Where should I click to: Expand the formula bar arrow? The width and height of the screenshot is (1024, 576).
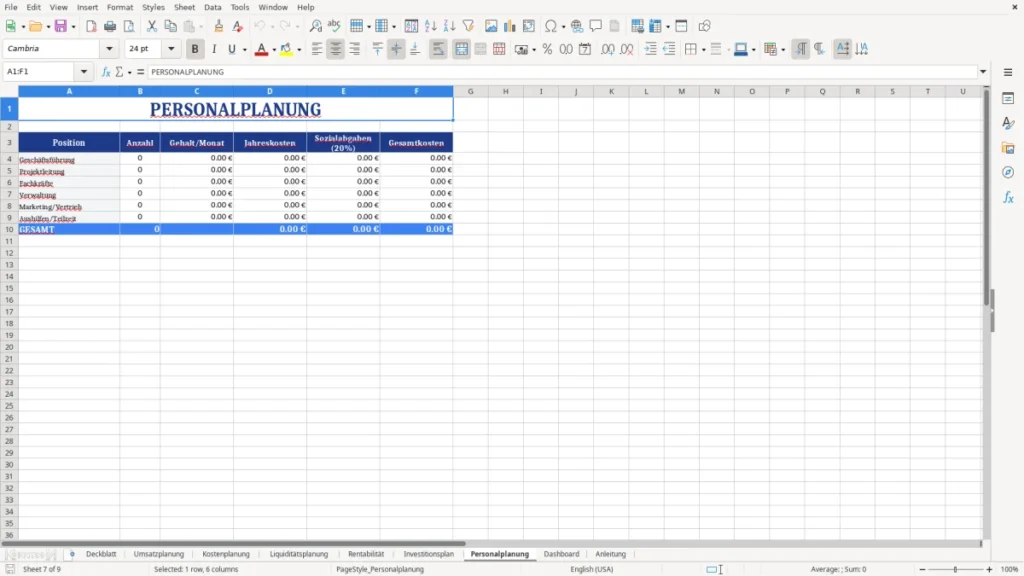tap(983, 72)
